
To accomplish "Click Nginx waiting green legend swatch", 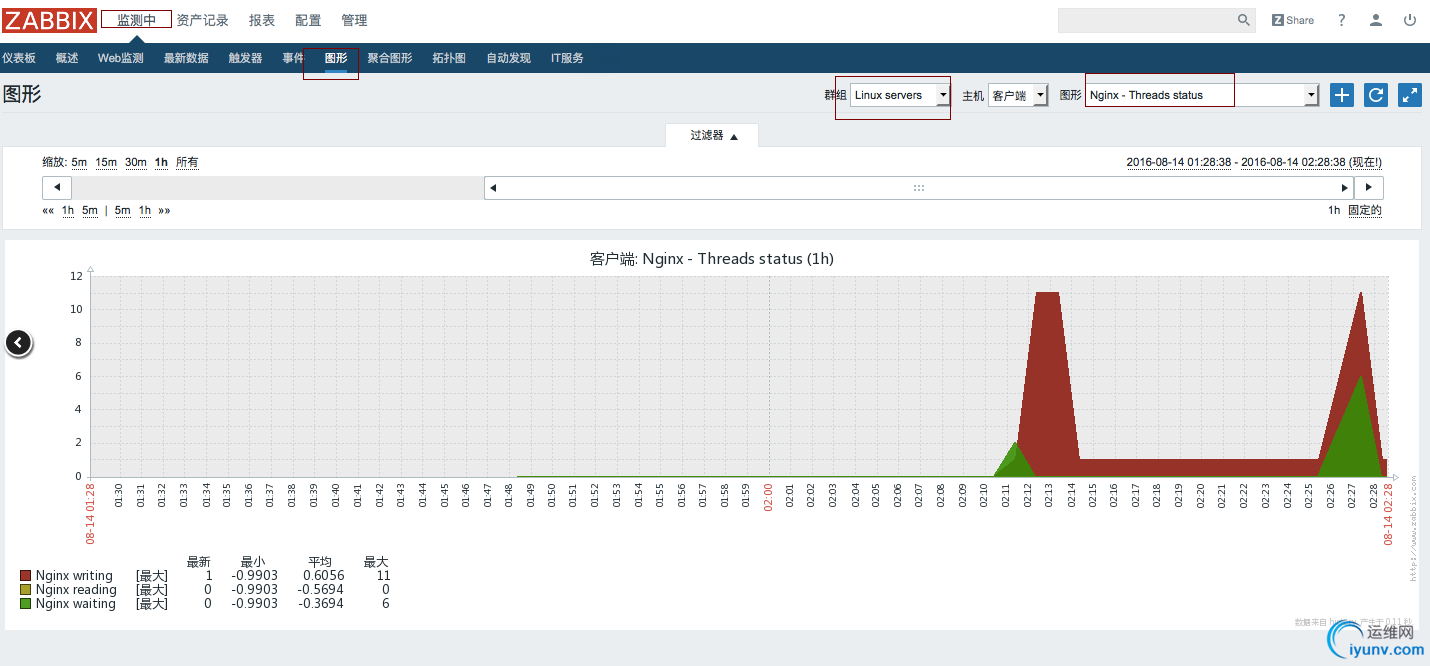I will 25,604.
